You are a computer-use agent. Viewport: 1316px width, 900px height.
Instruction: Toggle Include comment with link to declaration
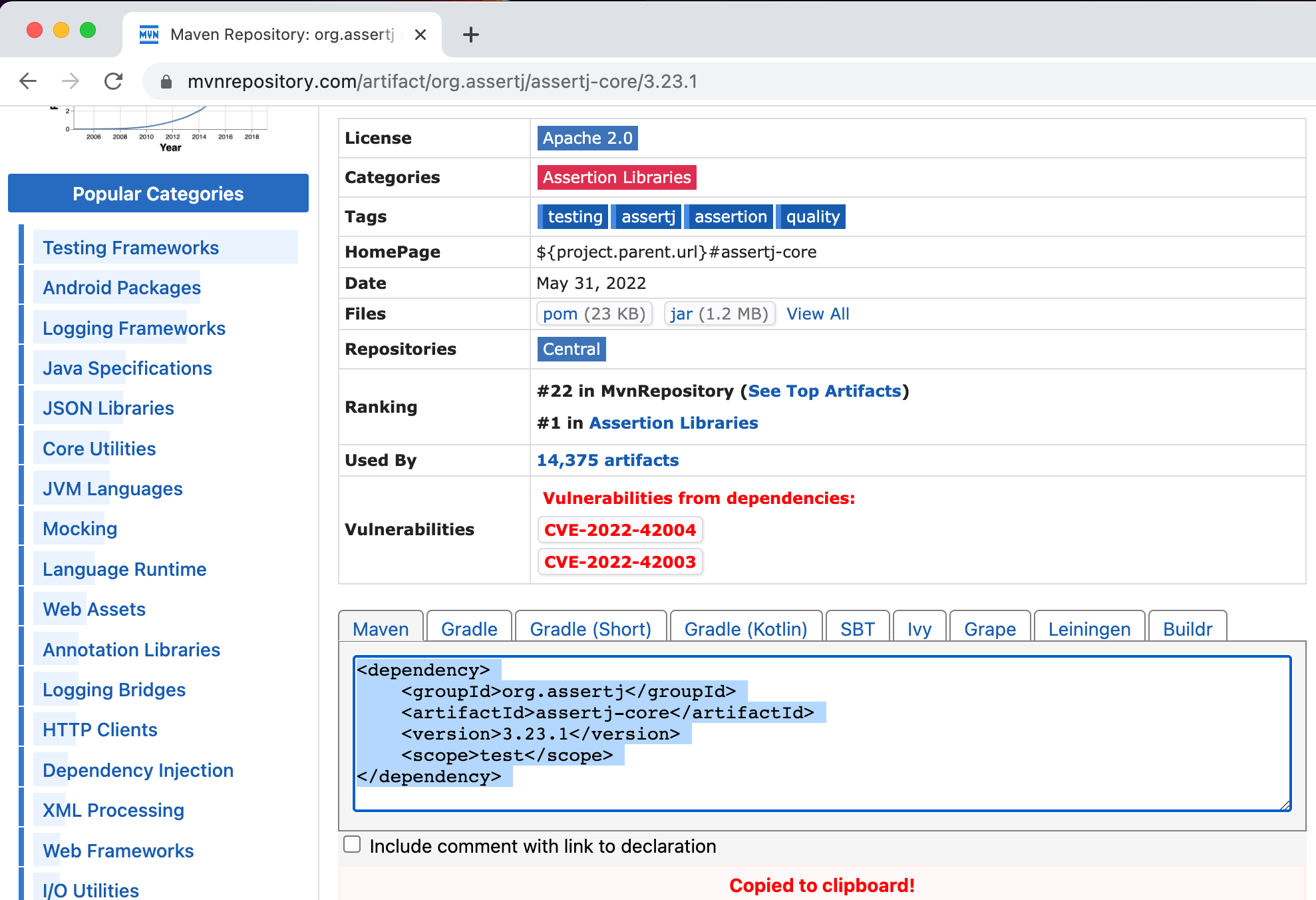coord(352,845)
